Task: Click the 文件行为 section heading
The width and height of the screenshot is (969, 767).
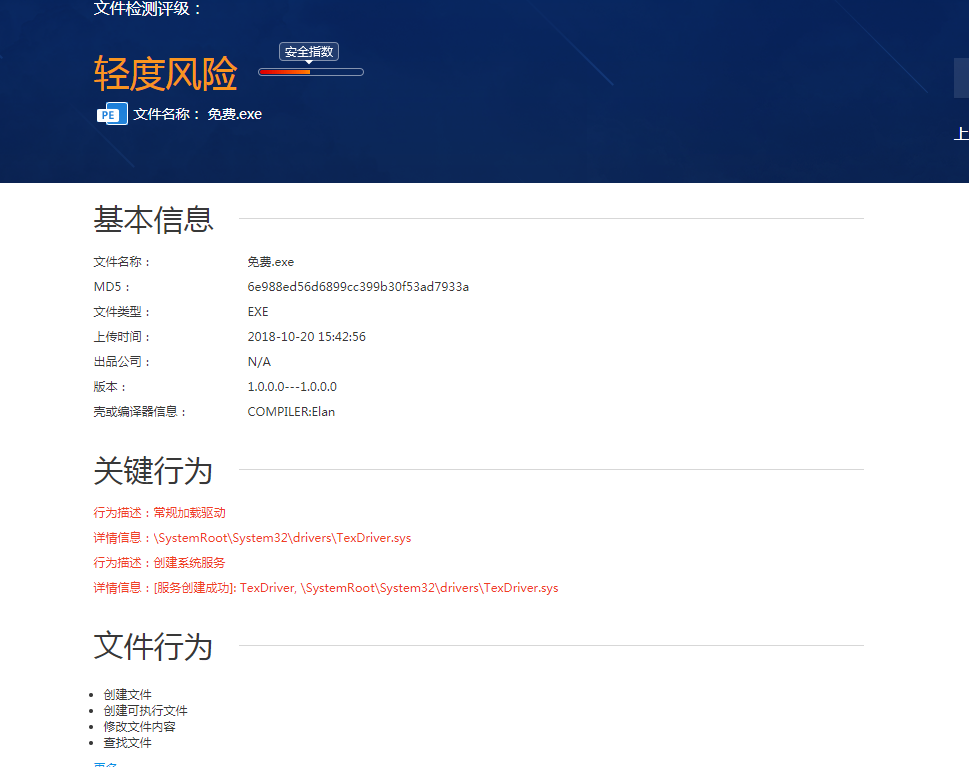Action: 153,646
